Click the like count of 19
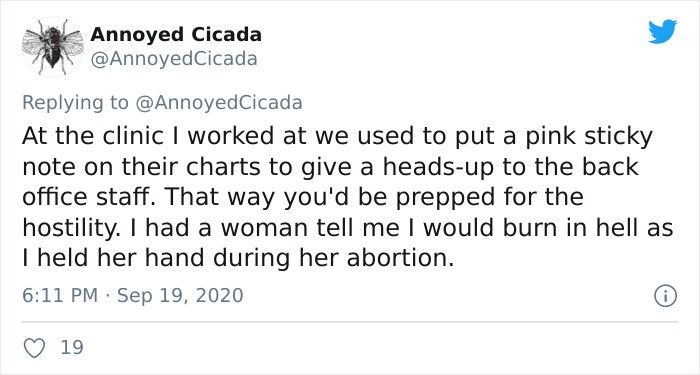 pyautogui.click(x=72, y=348)
